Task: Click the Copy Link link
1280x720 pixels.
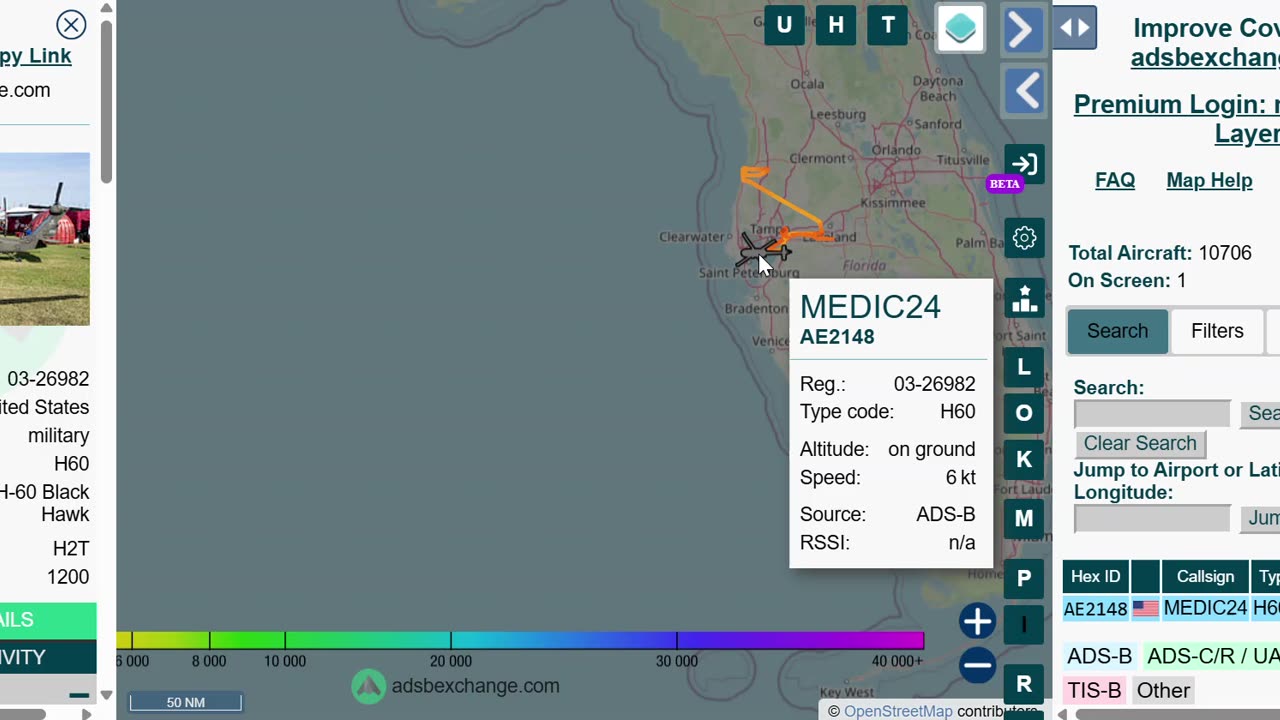Action: click(x=36, y=56)
